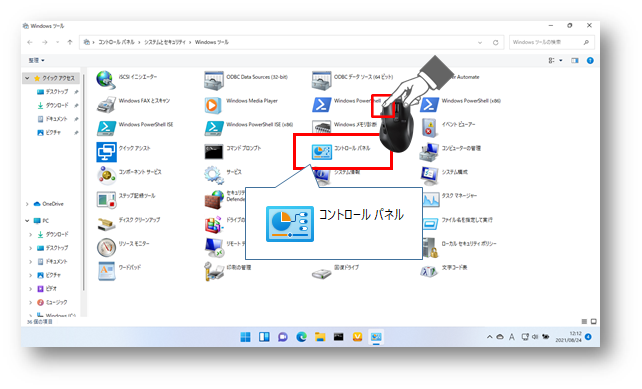This screenshot has width=642, height=389.
Task: Go forward using the forward arrow
Action: [x=45, y=42]
